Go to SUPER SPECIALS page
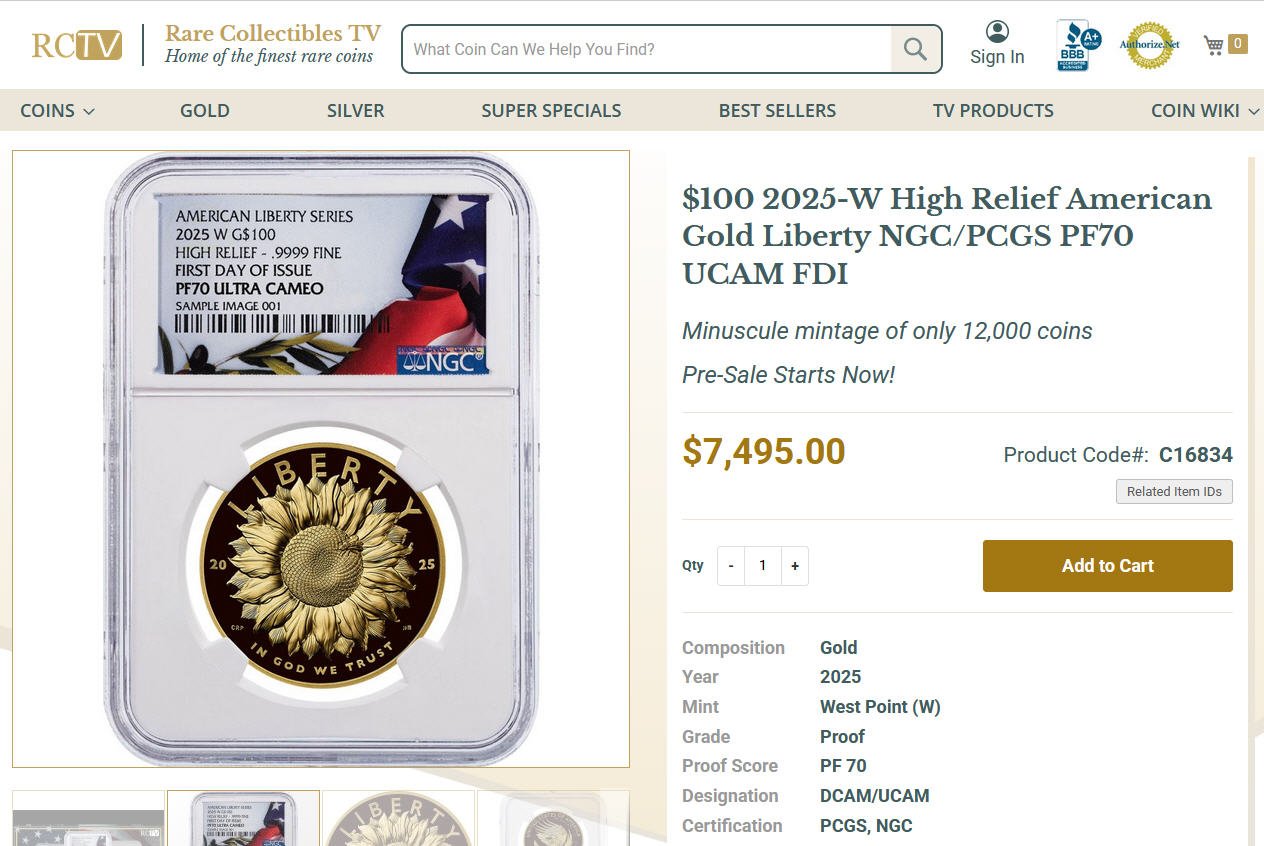 tap(551, 111)
